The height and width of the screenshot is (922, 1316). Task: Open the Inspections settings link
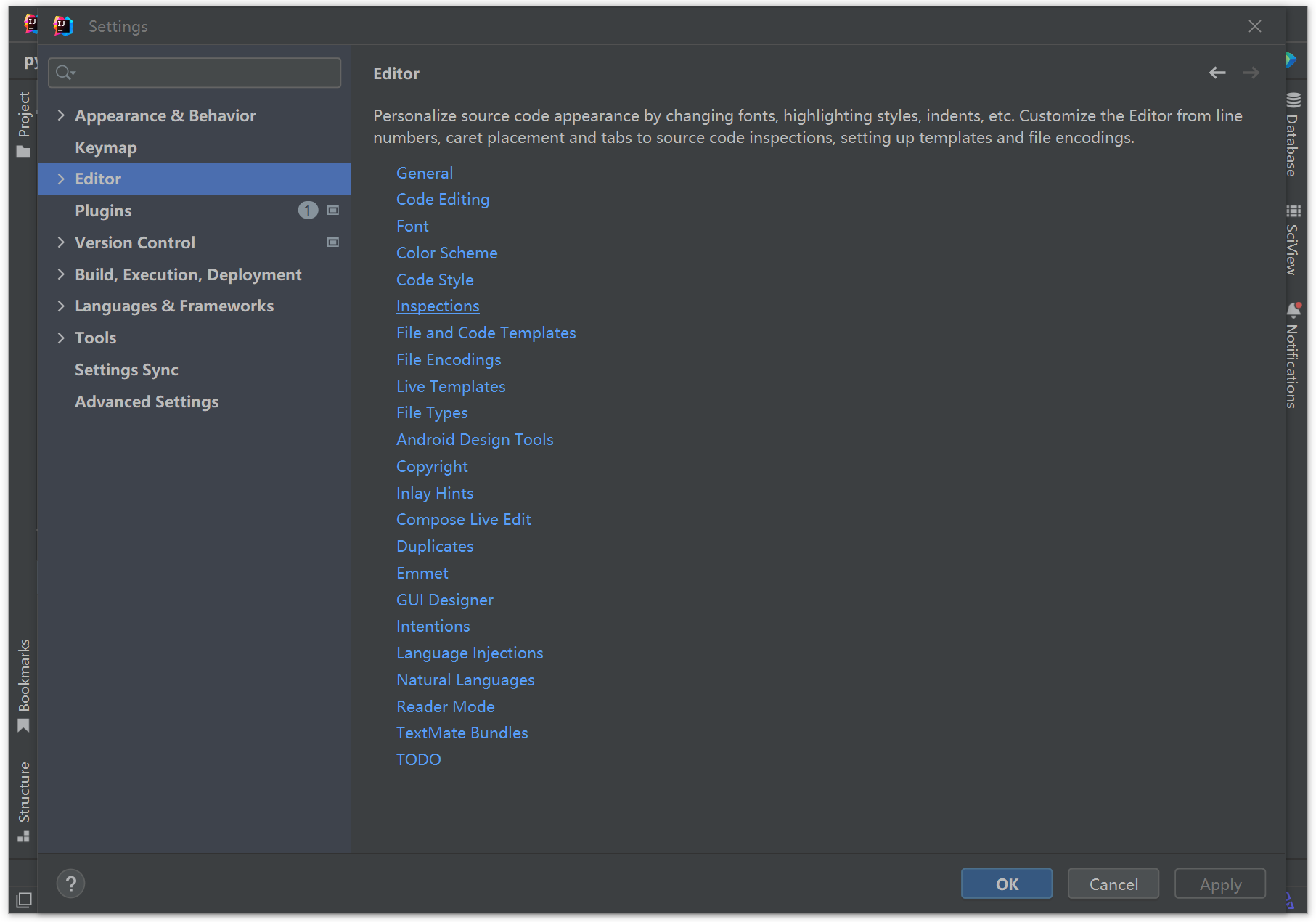(438, 306)
